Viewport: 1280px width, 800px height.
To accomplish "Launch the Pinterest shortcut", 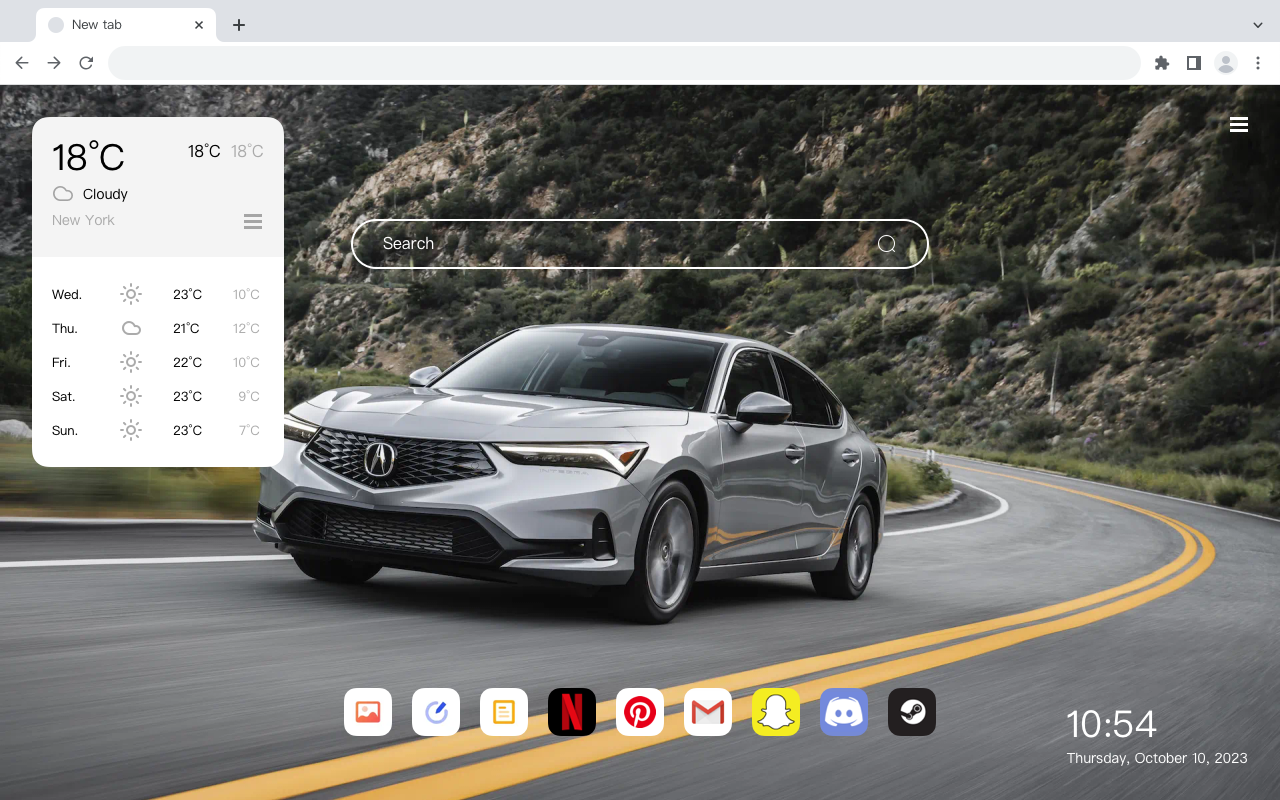I will [640, 712].
